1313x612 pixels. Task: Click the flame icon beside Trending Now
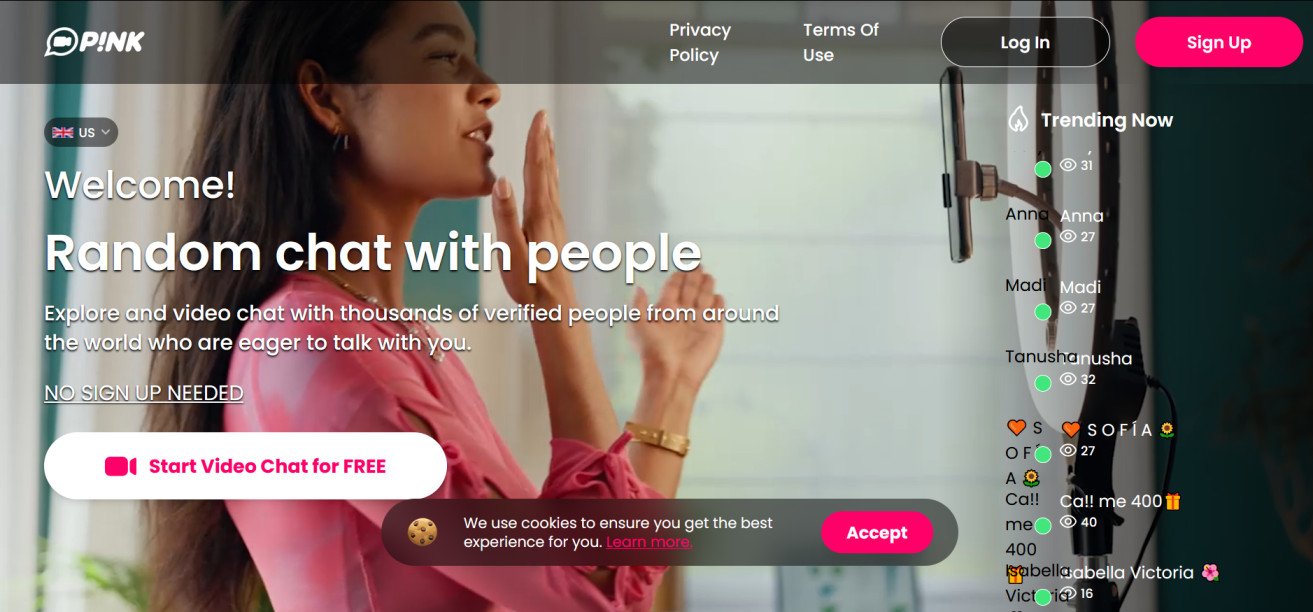pos(1018,120)
